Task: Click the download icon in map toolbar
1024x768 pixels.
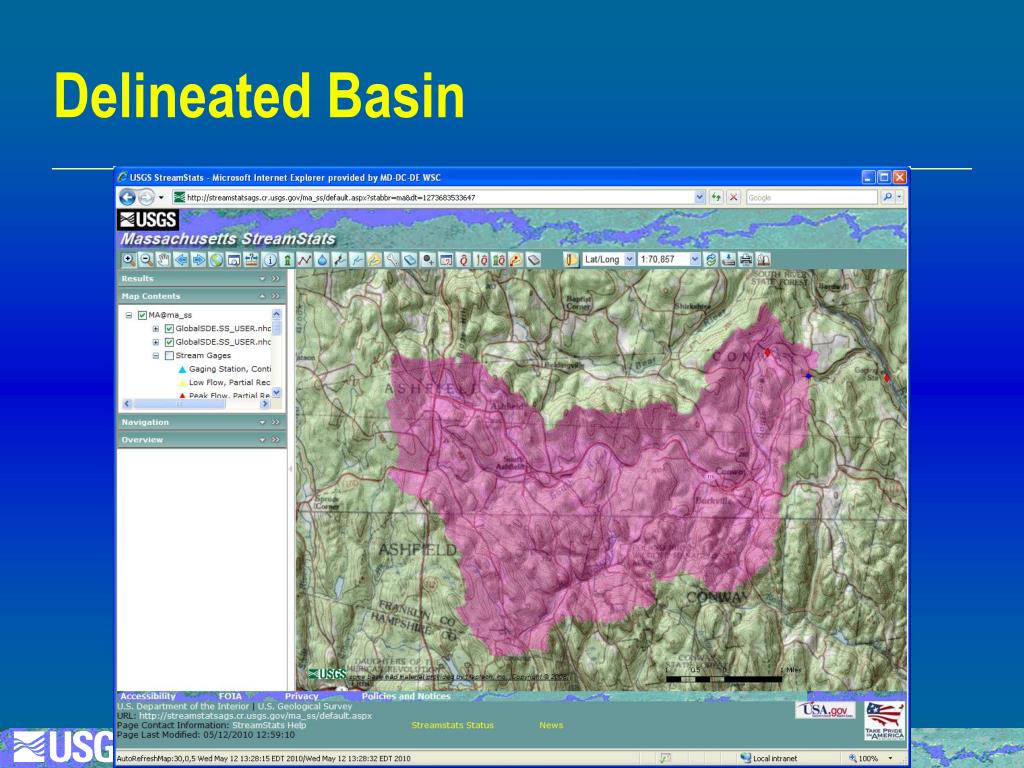Action: [x=728, y=259]
